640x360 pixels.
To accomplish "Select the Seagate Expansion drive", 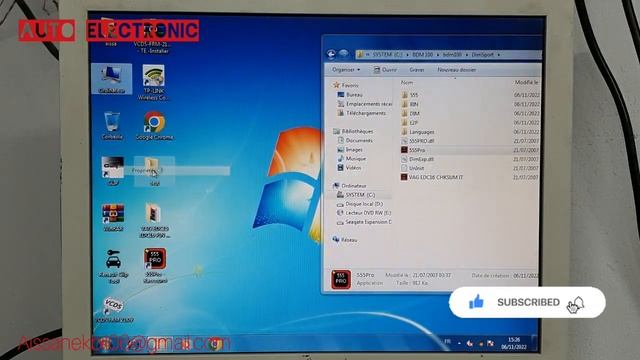I will click(x=364, y=222).
